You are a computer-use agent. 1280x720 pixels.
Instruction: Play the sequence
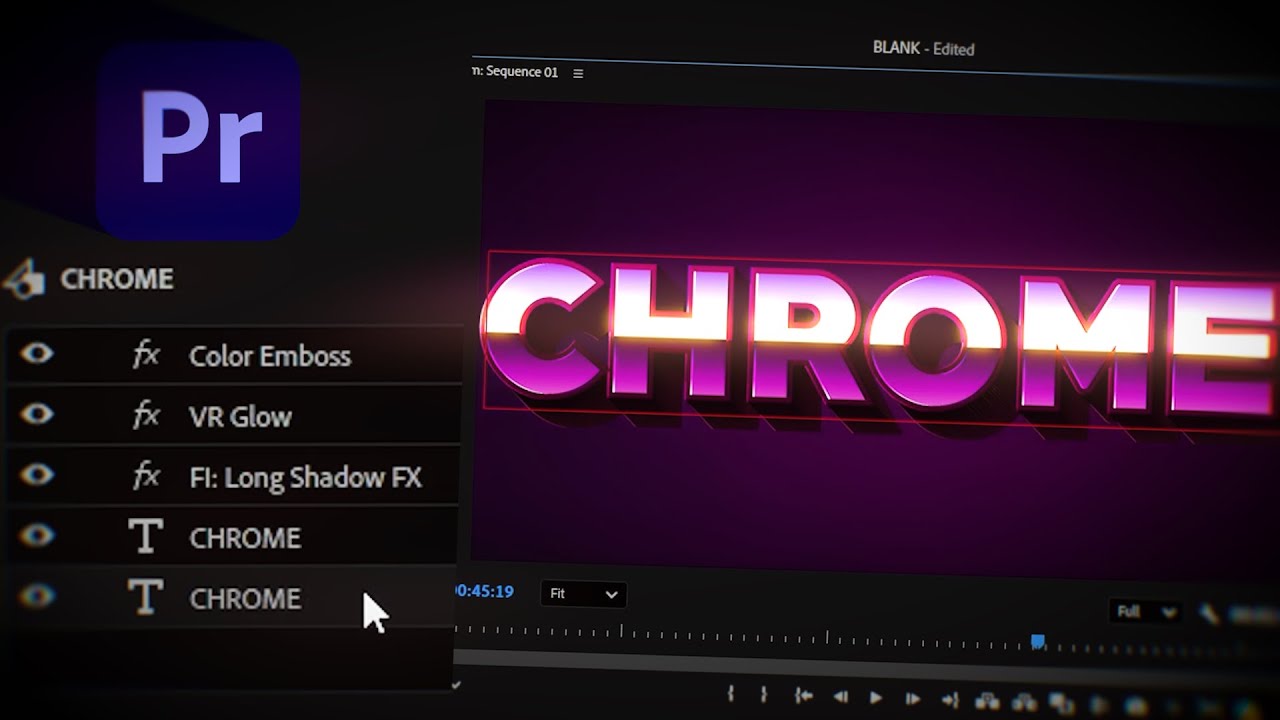pyautogui.click(x=876, y=698)
